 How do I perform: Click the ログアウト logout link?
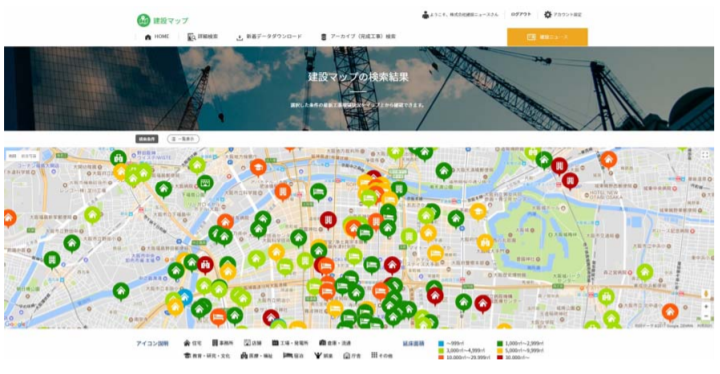pos(521,15)
